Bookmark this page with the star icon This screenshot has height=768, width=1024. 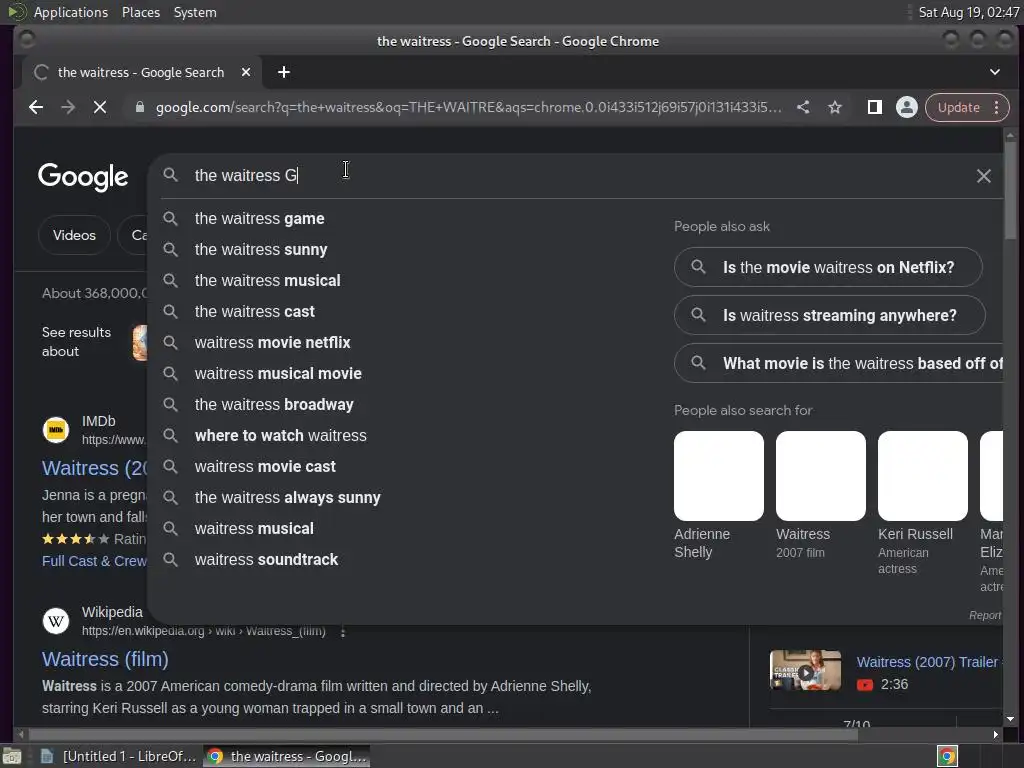(835, 107)
